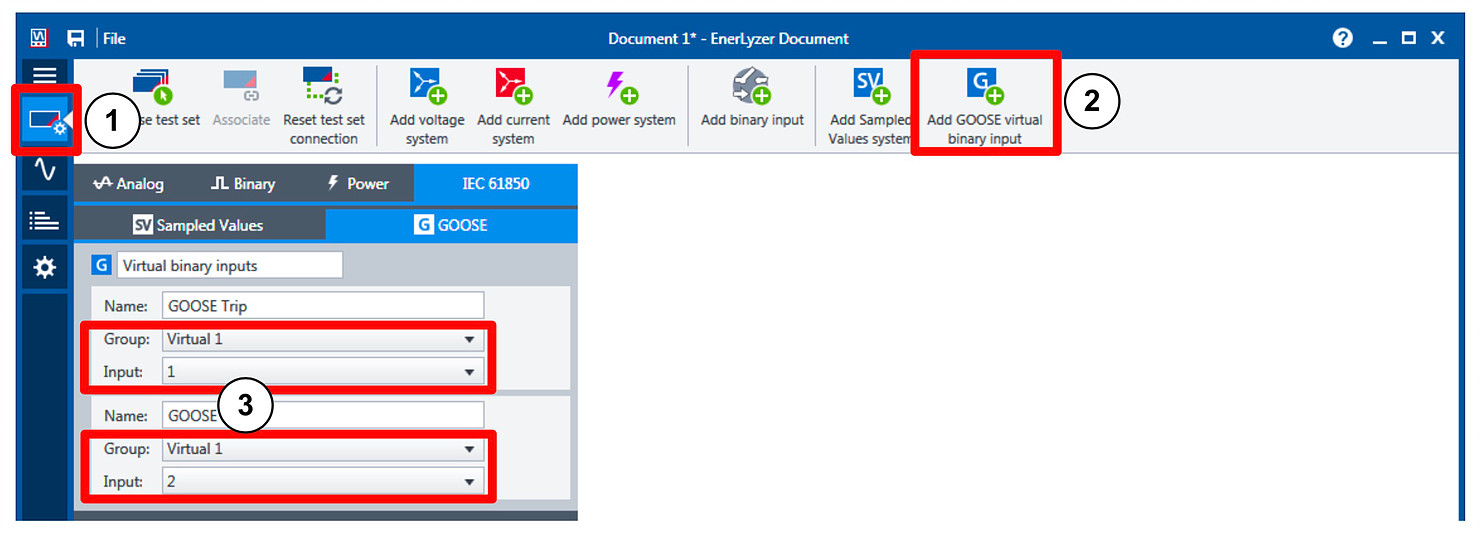Open Group dropdown for GOOSE Trip
The height and width of the screenshot is (535, 1480).
point(322,339)
